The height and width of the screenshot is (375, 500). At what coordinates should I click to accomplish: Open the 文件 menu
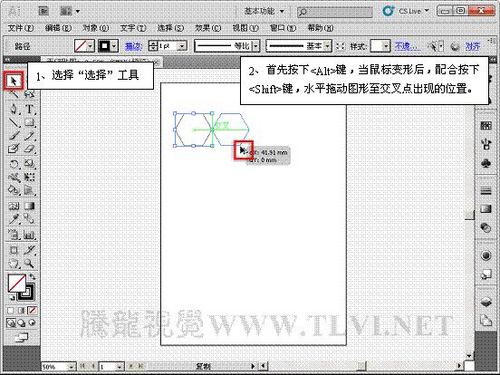point(21,28)
